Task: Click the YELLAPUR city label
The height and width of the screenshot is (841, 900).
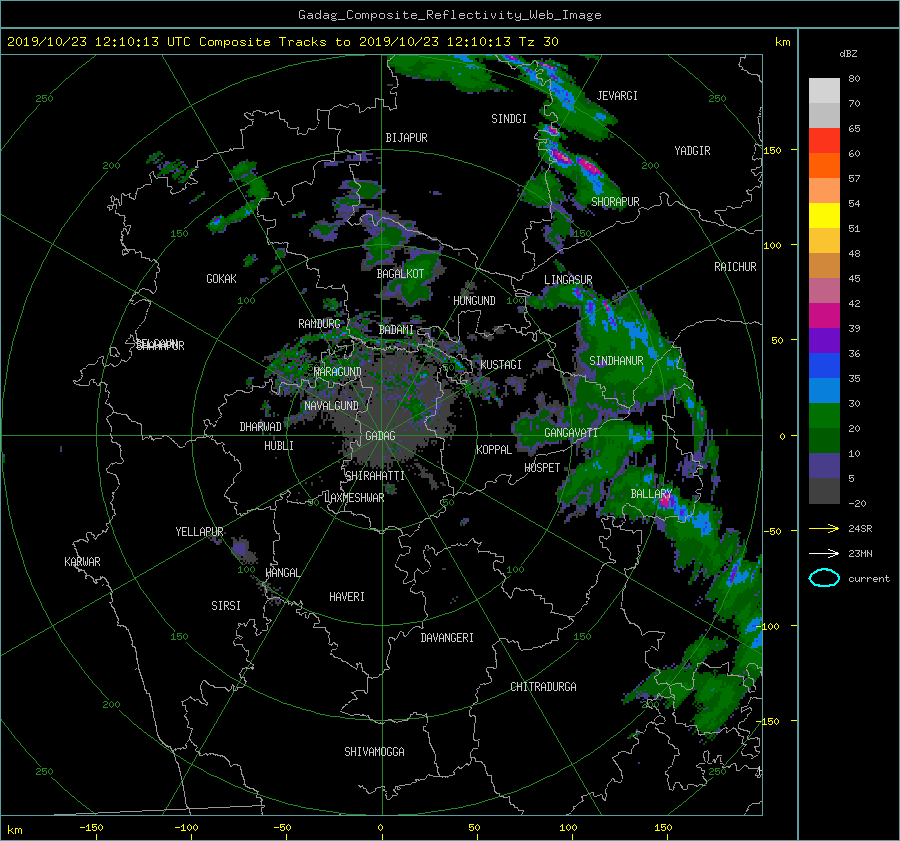Action: pyautogui.click(x=199, y=532)
